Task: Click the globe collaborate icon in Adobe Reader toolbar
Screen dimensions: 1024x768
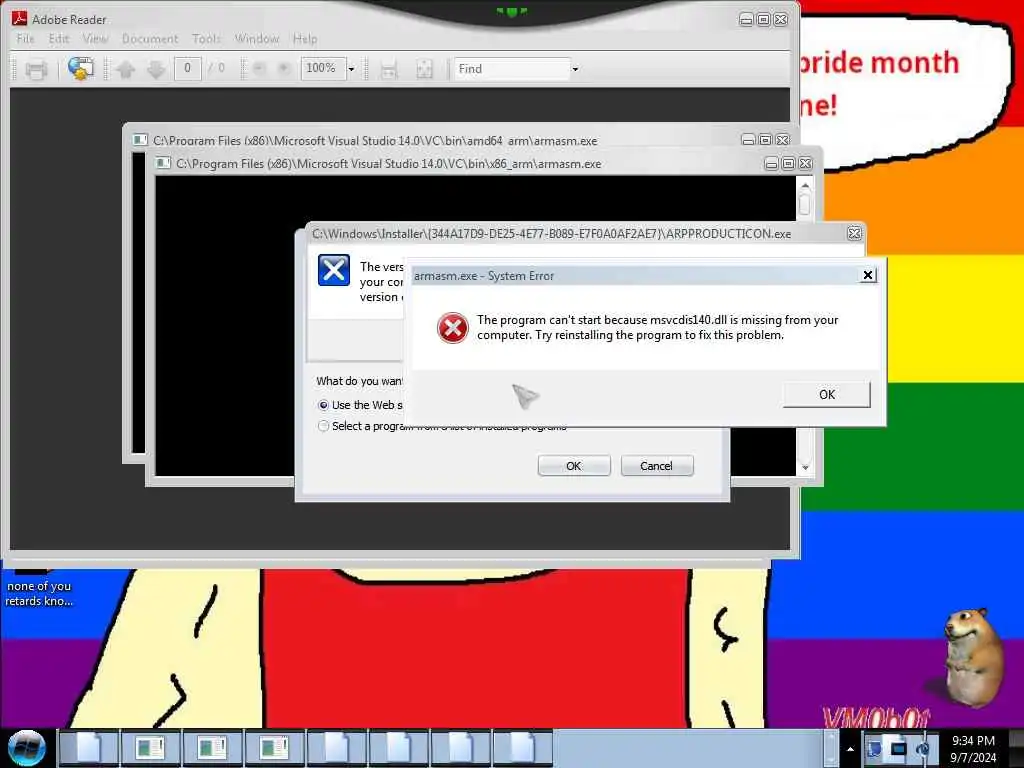Action: click(81, 69)
